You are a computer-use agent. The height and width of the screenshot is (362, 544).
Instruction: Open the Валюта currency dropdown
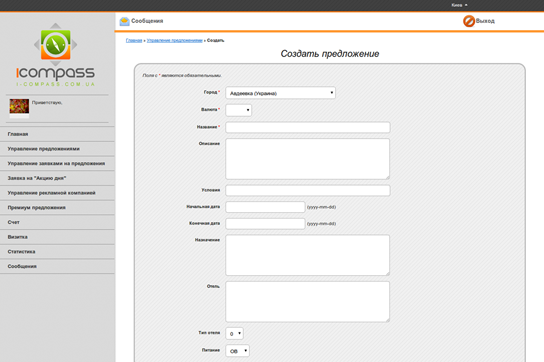pos(238,110)
